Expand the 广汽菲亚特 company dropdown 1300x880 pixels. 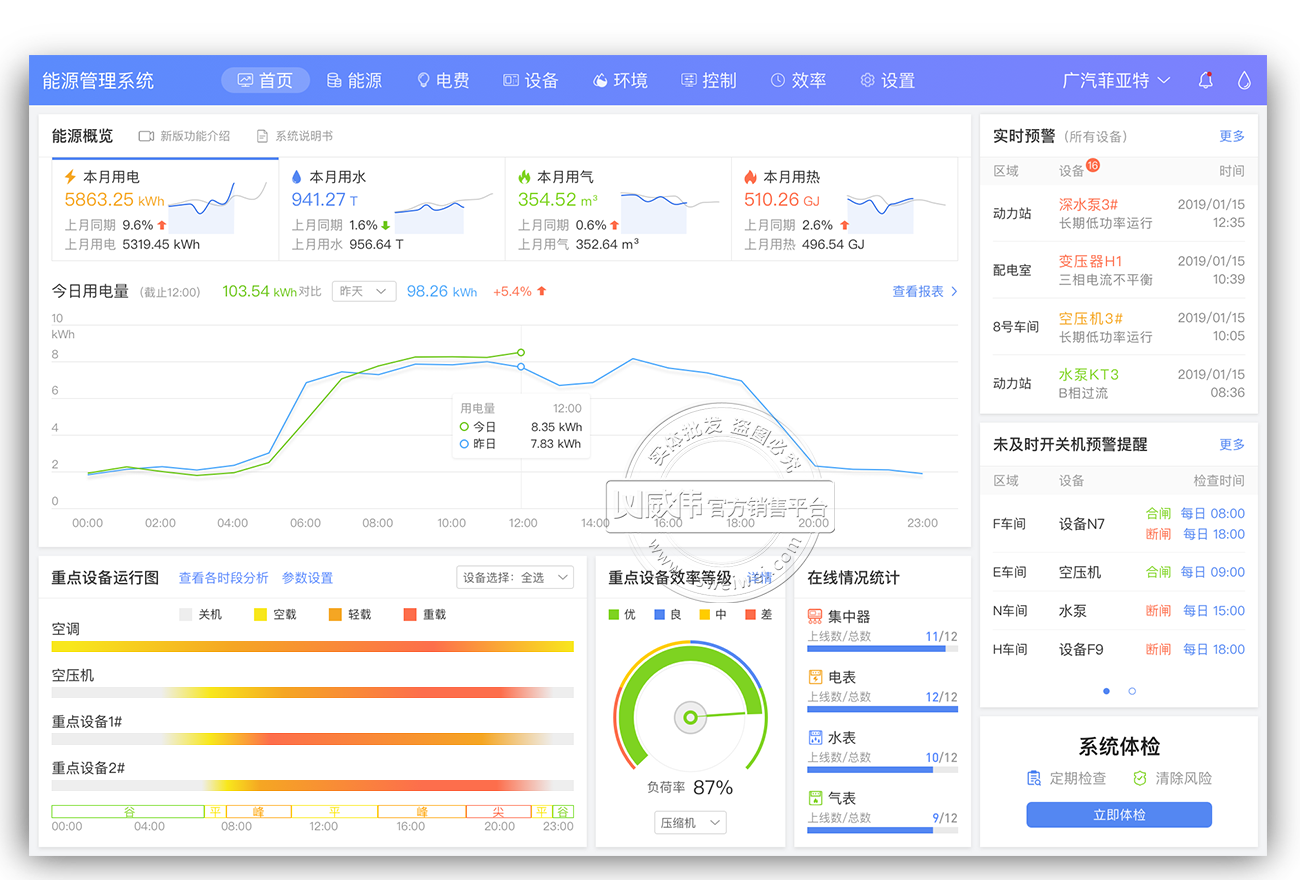pyautogui.click(x=1116, y=80)
